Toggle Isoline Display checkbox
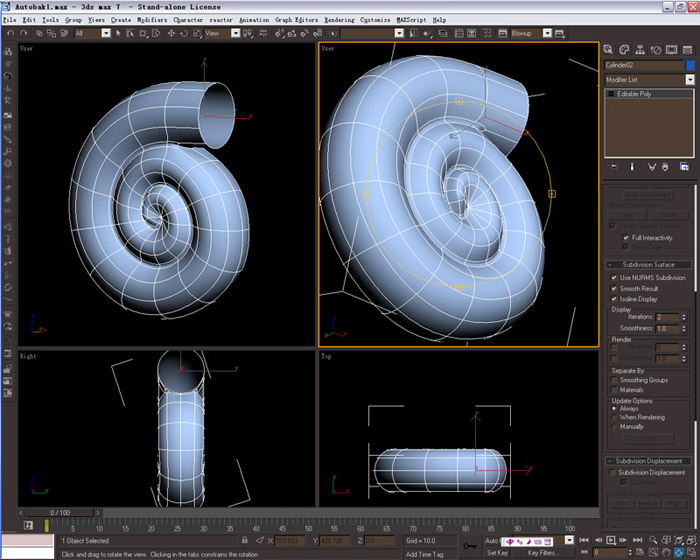 click(614, 299)
